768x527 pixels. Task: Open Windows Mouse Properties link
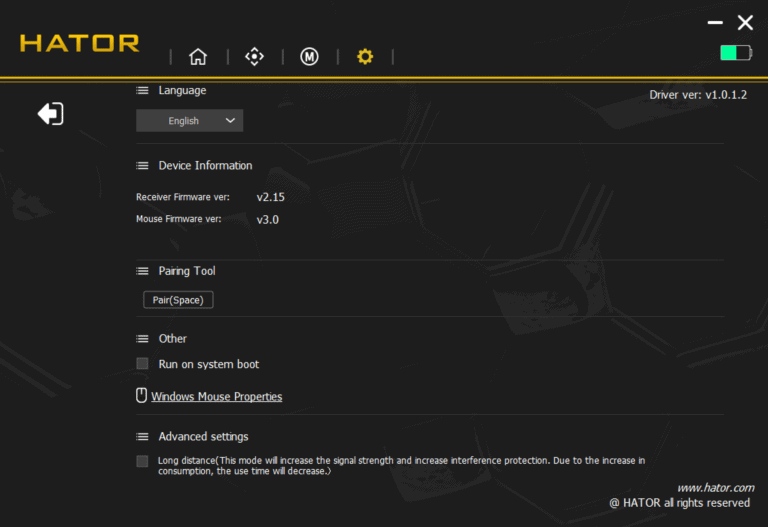(216, 396)
